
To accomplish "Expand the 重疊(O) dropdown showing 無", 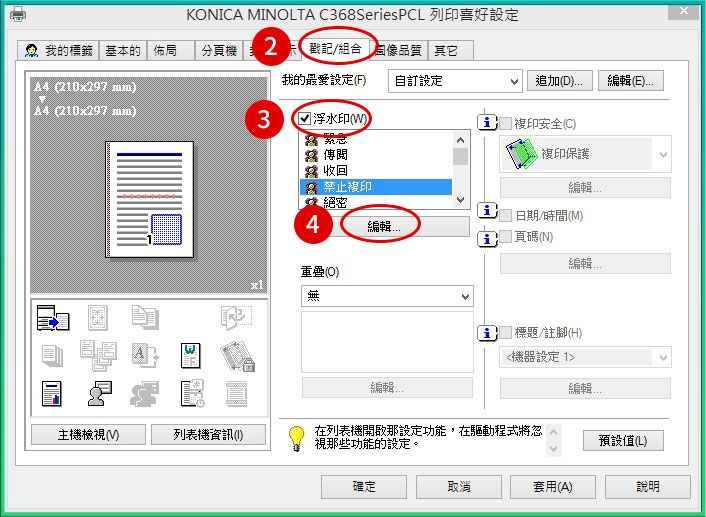I will (x=387, y=296).
